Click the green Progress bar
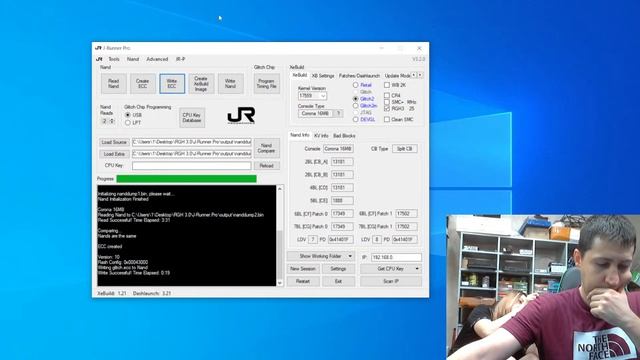This screenshot has width=640, height=360. 187,179
